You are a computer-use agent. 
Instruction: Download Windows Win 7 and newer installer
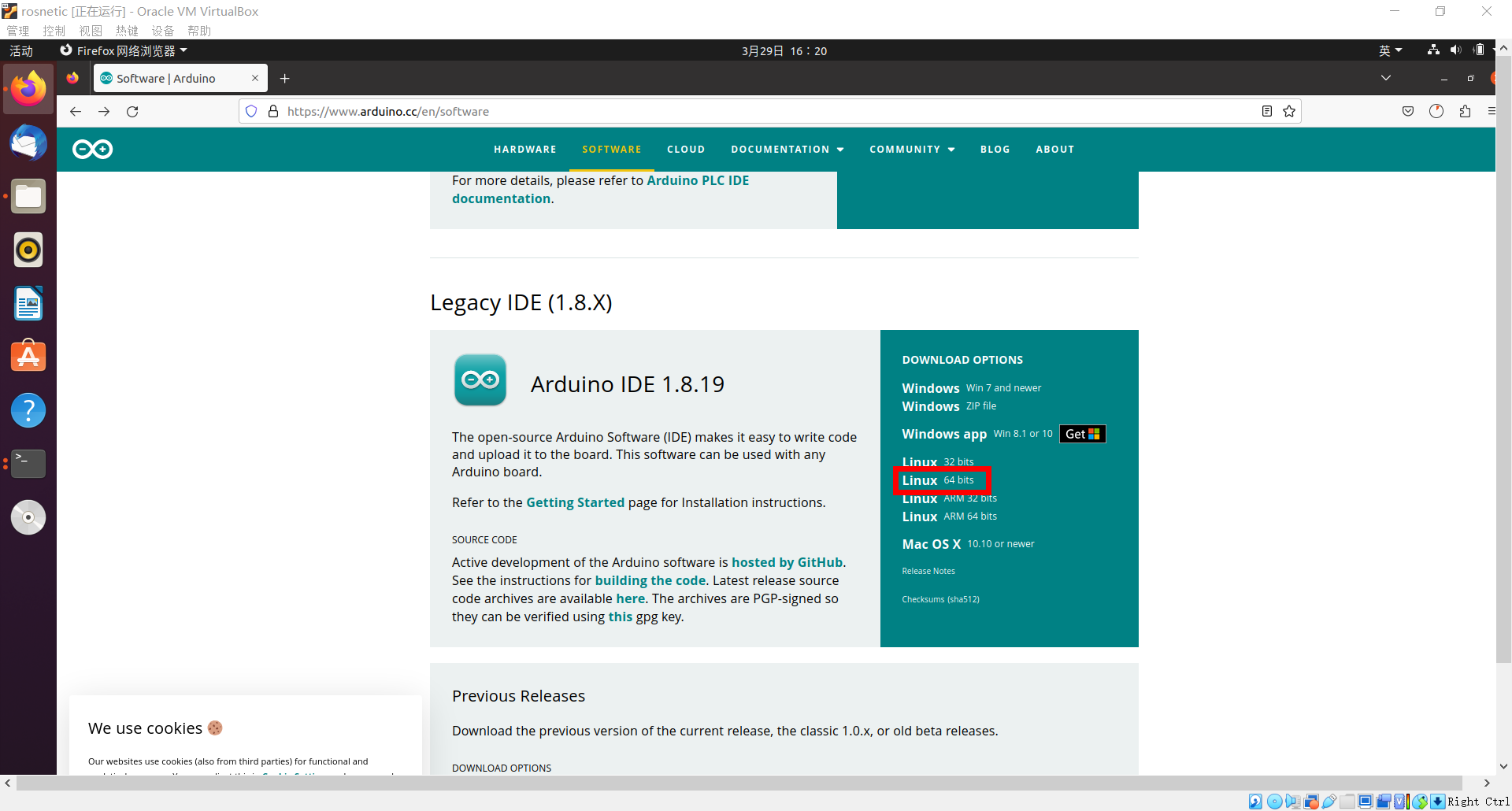coord(972,388)
